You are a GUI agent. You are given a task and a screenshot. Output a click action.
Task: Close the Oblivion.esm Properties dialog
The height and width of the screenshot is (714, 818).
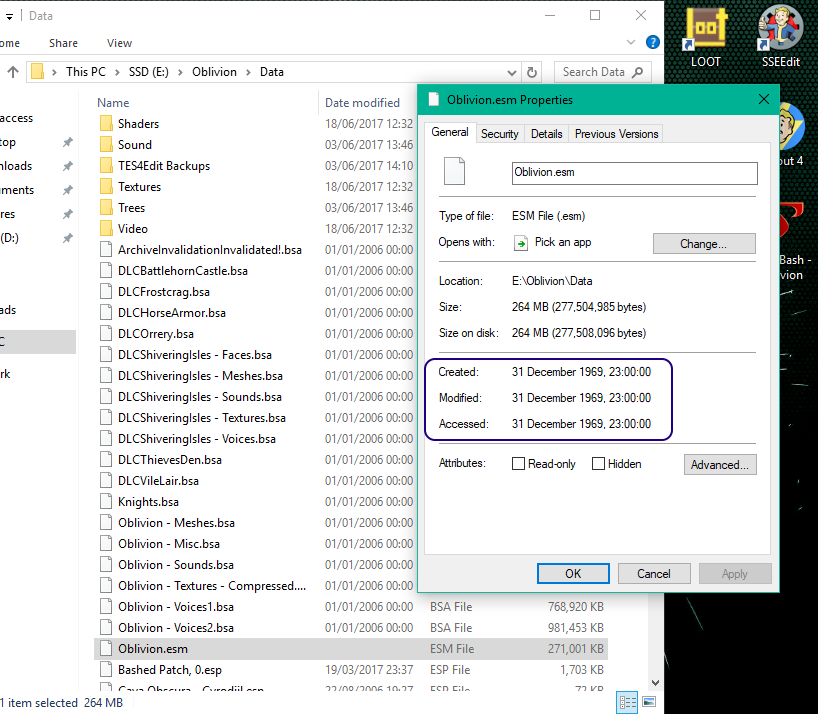coord(764,99)
